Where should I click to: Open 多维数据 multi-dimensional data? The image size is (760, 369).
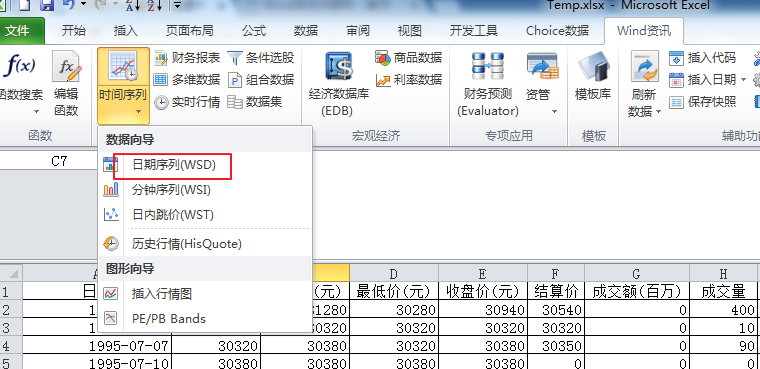coord(187,80)
